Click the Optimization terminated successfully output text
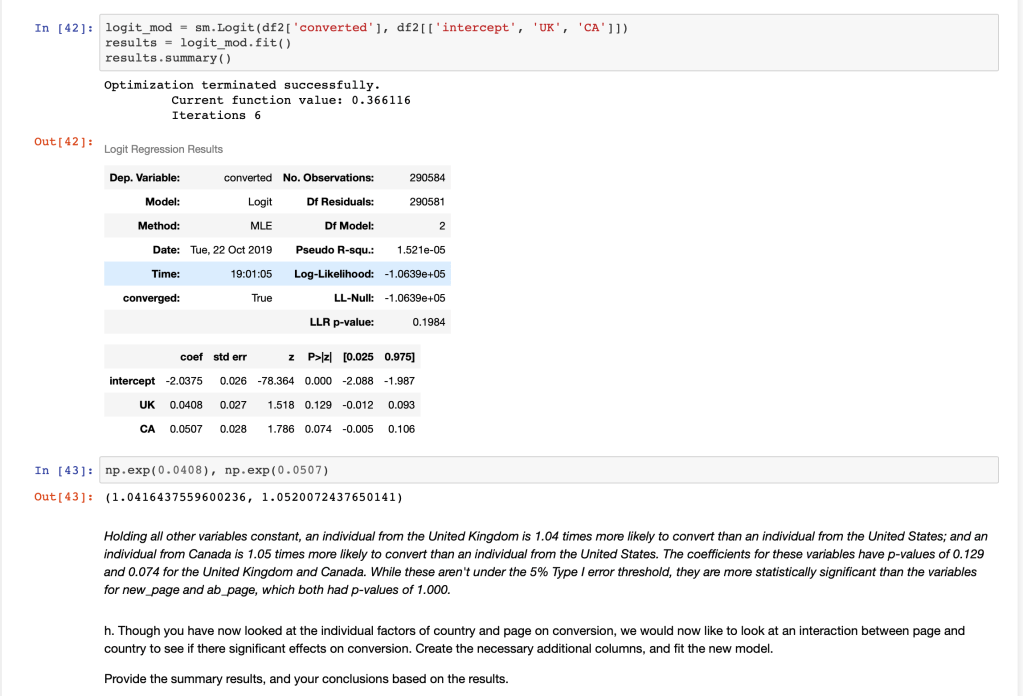This screenshot has height=696, width=1023. tap(242, 85)
